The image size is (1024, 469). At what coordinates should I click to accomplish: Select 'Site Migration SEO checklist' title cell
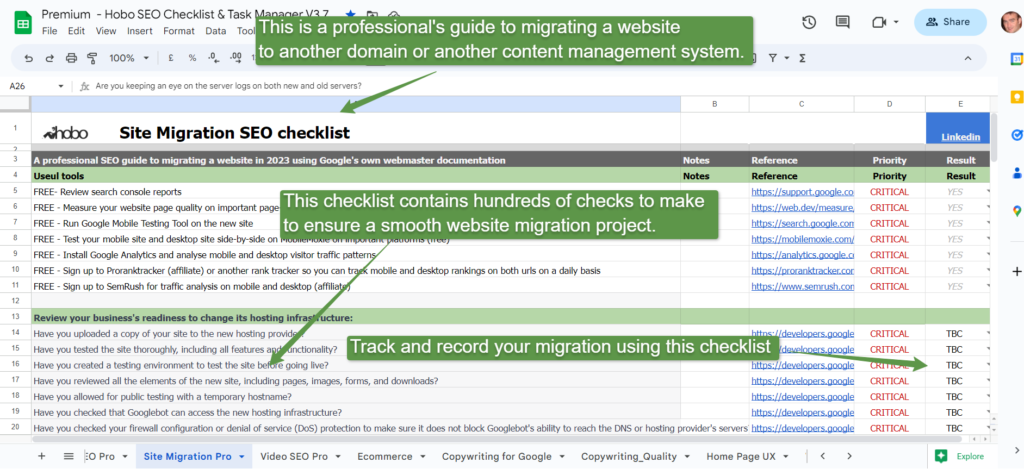(356, 129)
